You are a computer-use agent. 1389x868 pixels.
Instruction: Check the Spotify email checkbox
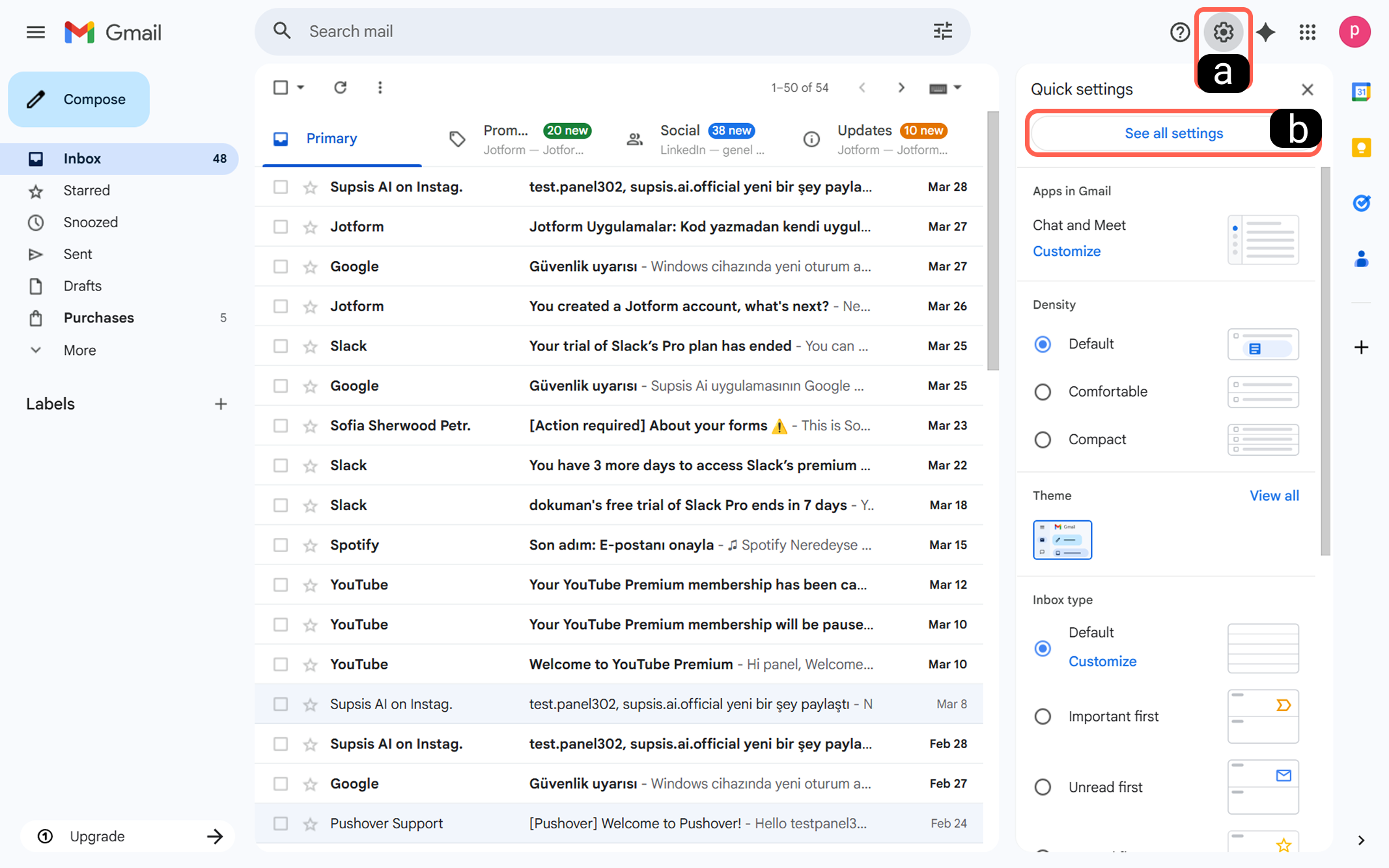pyautogui.click(x=281, y=545)
